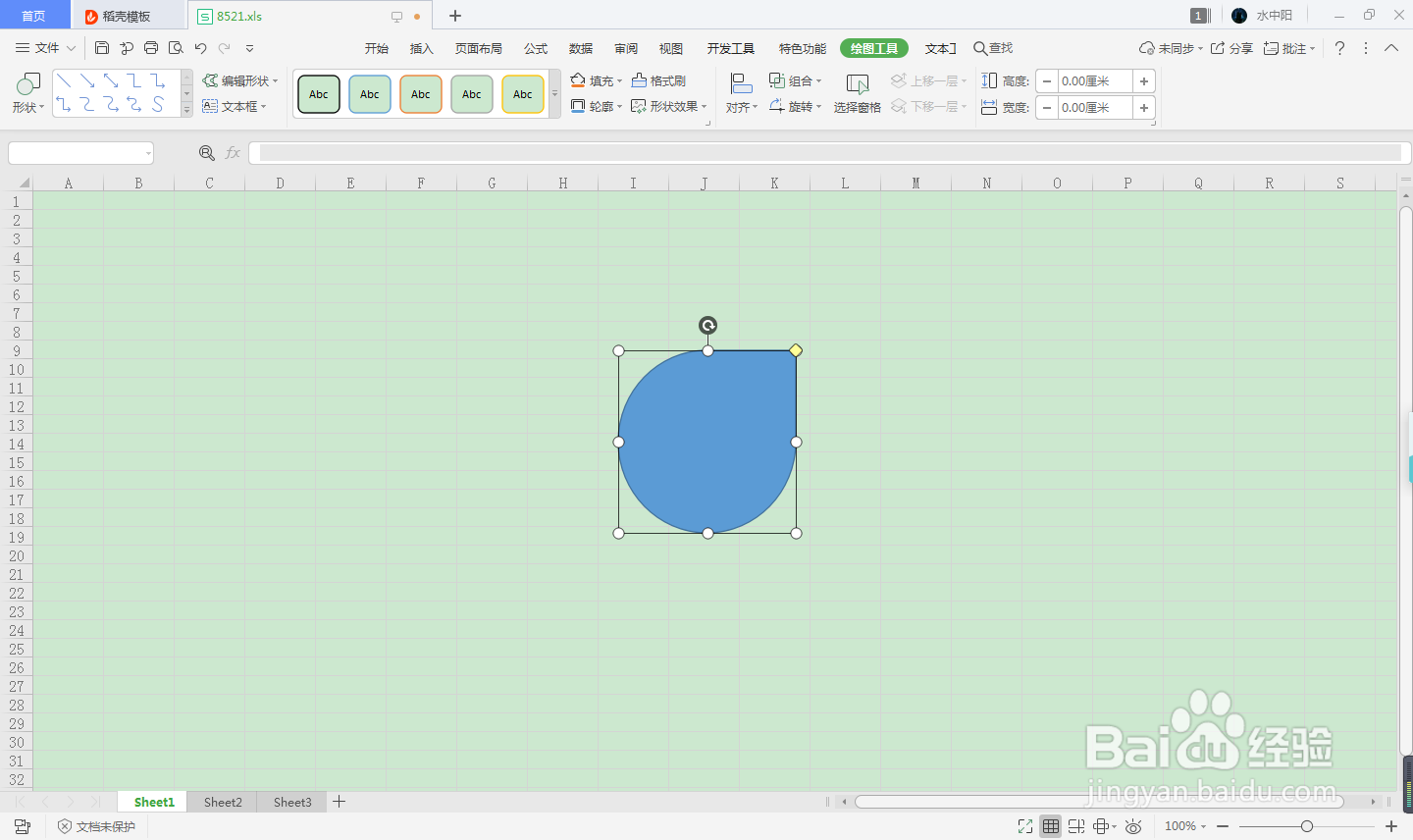This screenshot has height=840, width=1413.
Task: Click the 分享 share button
Action: [x=1231, y=48]
